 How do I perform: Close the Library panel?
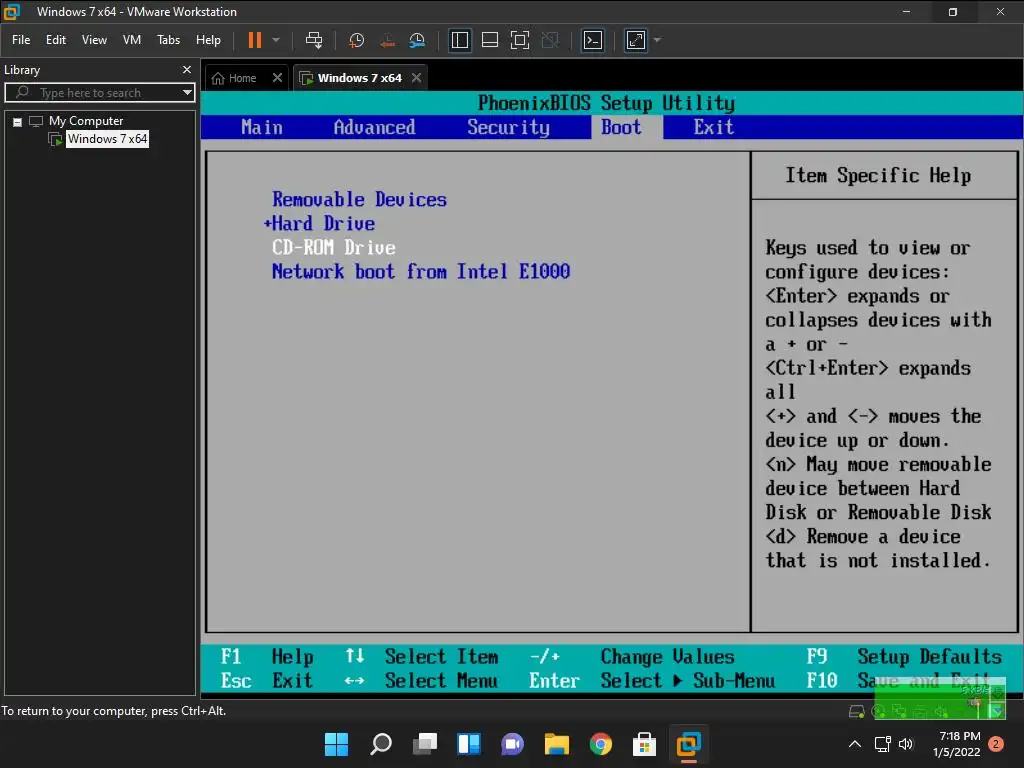(187, 69)
